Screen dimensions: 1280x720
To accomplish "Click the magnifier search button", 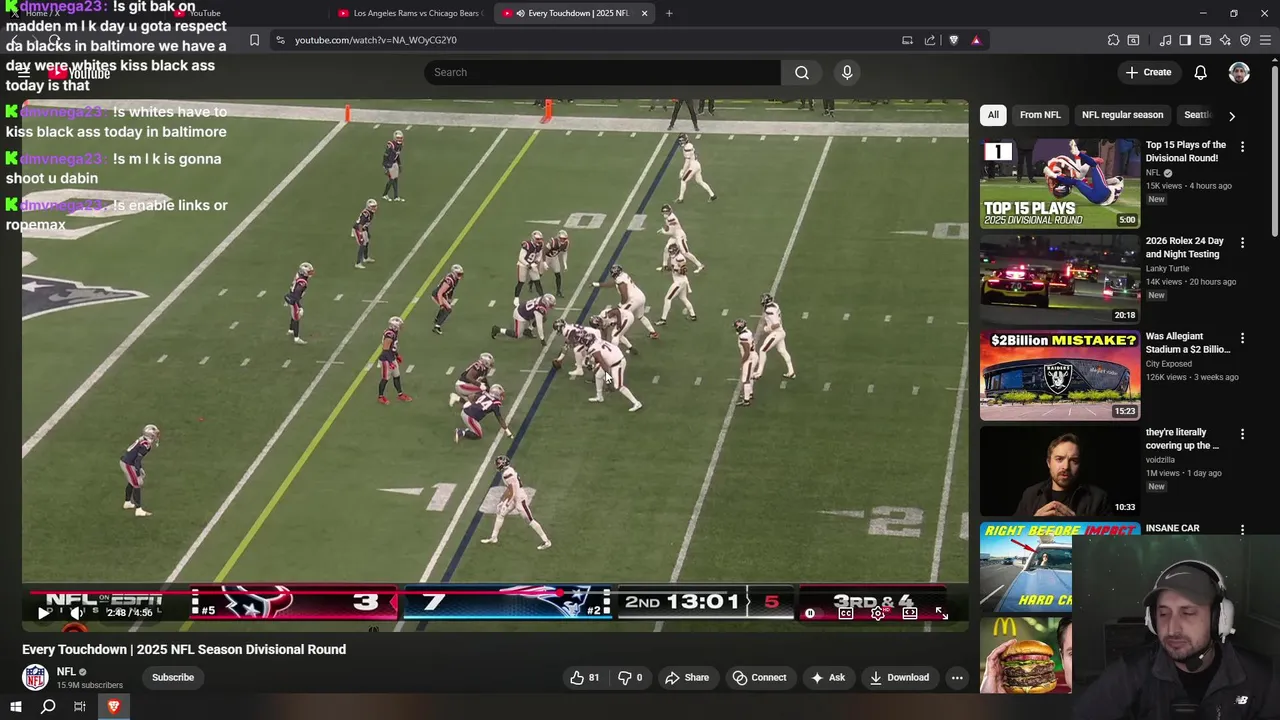I will tap(802, 72).
